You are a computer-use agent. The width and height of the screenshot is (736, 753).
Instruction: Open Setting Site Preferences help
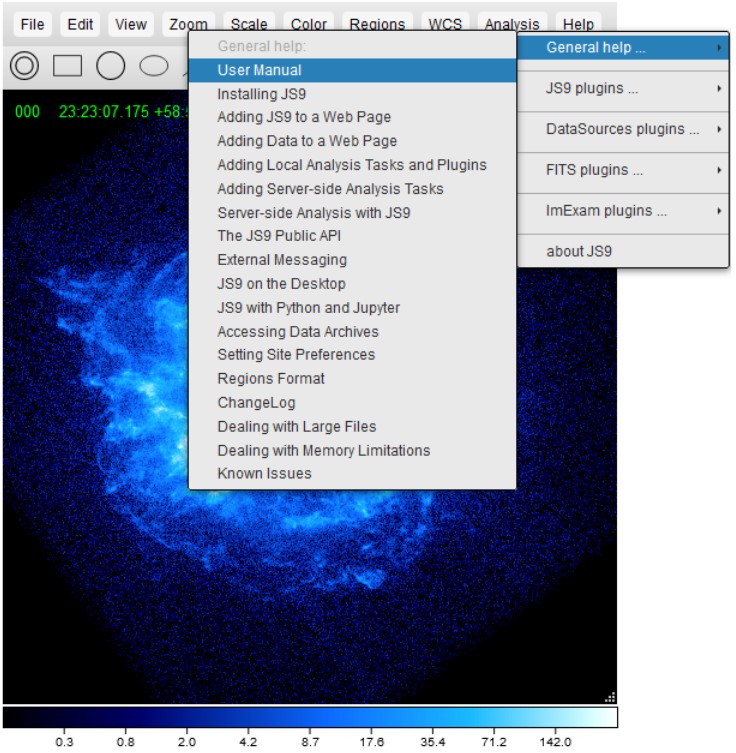[x=352, y=355]
